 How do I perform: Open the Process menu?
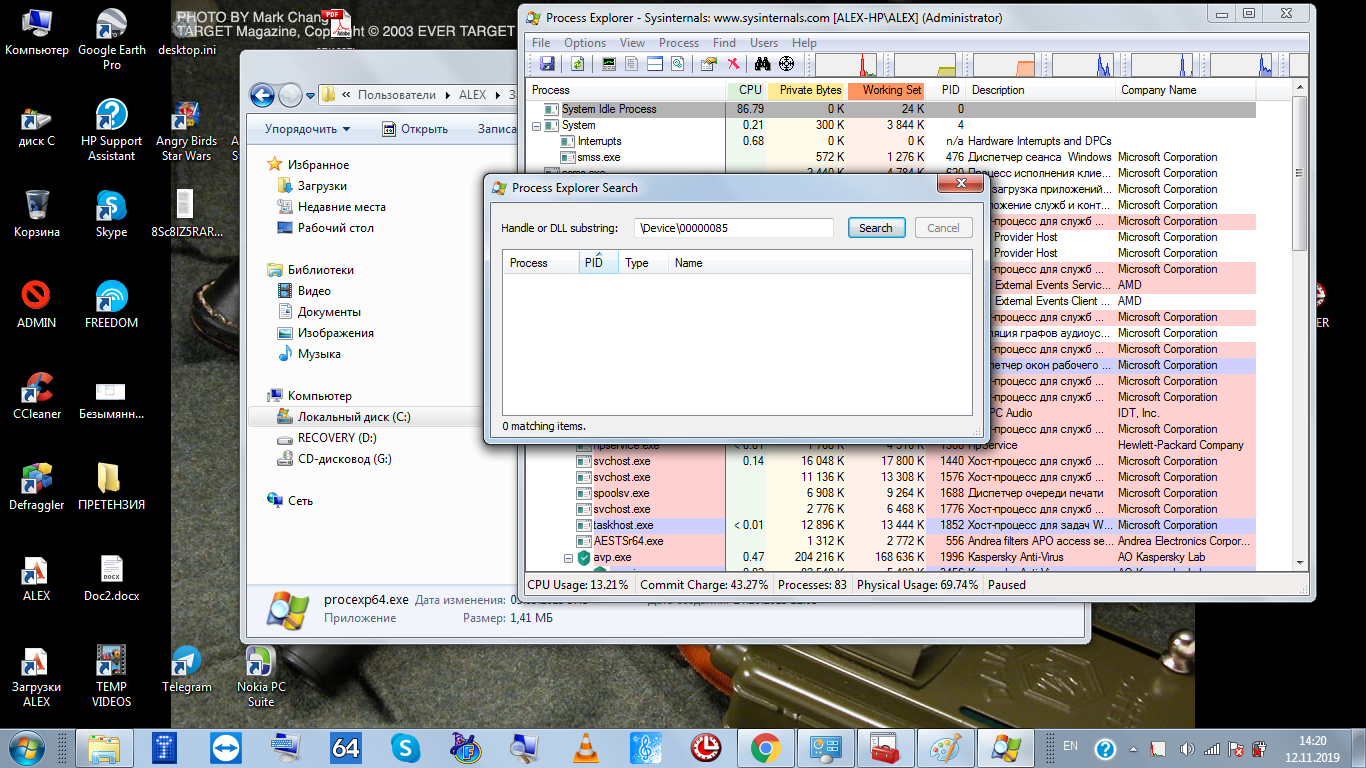tap(679, 43)
